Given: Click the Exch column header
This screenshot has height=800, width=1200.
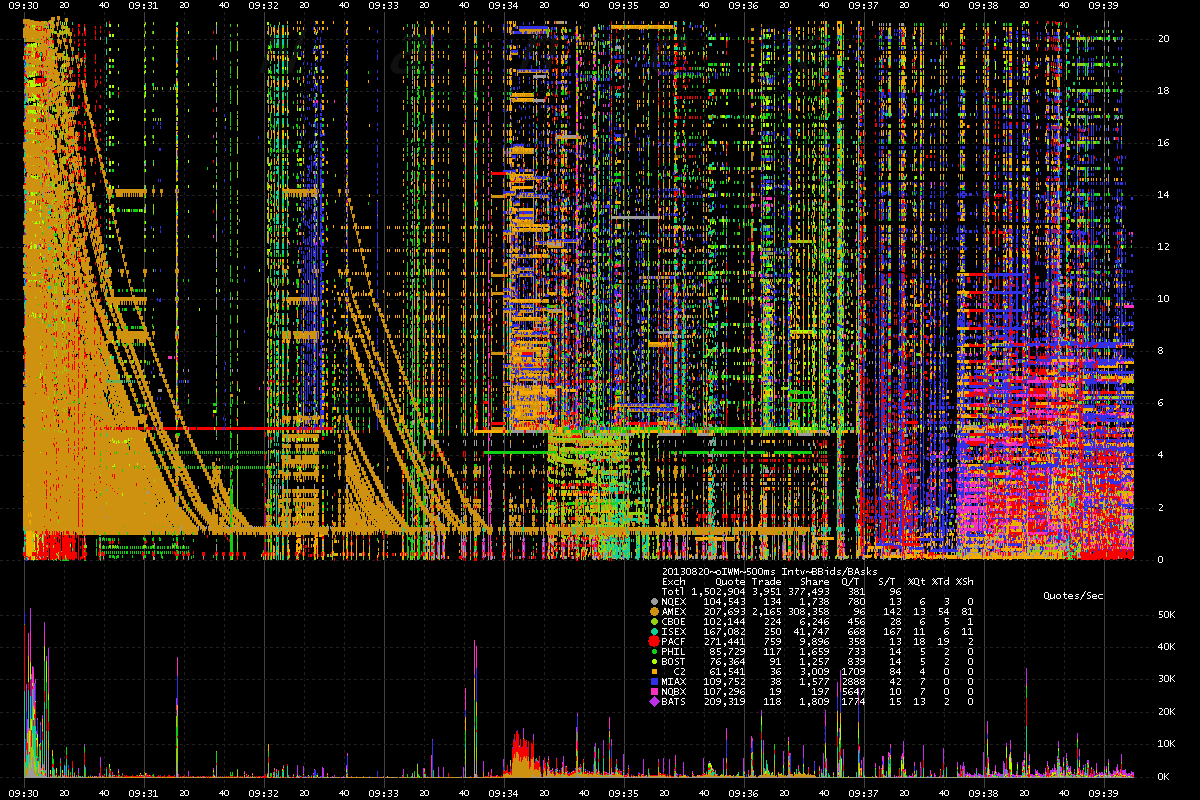Looking at the screenshot, I should pos(674,581).
